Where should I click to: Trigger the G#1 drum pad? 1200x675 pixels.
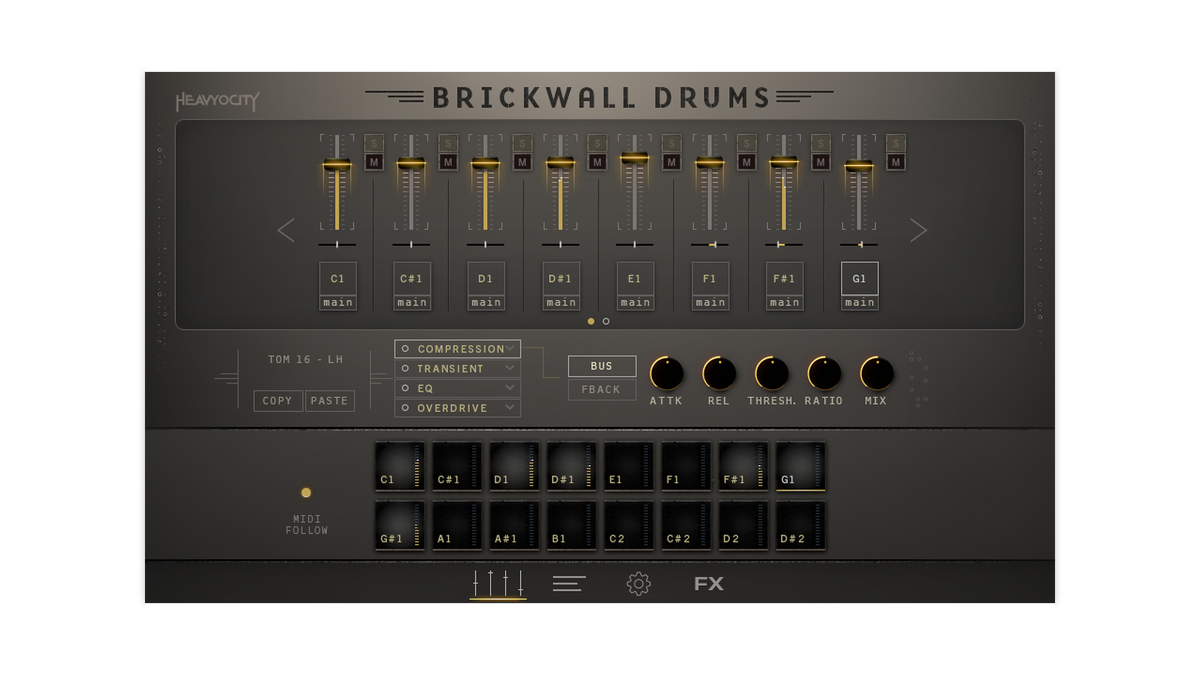400,525
